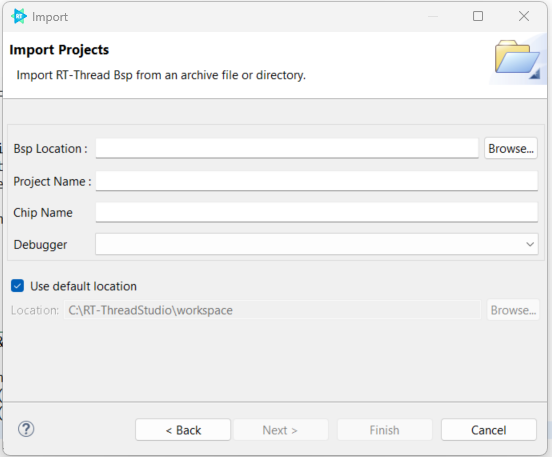
Task: Click the workspace Location path field
Action: coord(272,310)
